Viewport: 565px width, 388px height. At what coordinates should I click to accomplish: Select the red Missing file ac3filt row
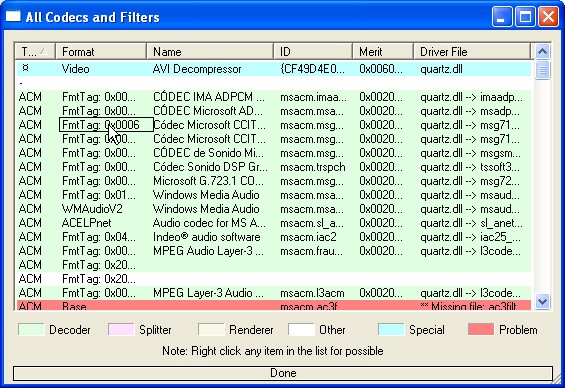[x=274, y=305]
